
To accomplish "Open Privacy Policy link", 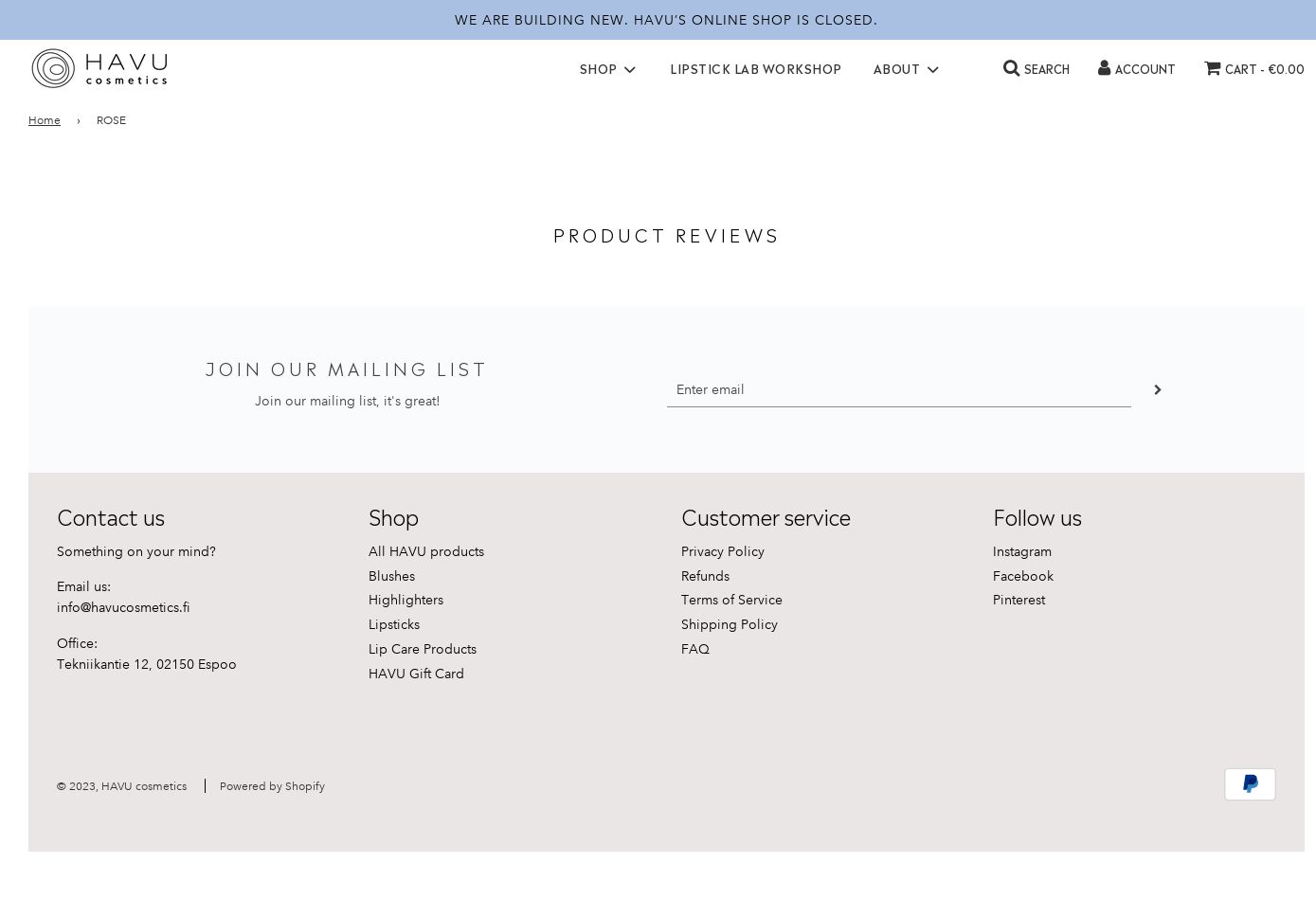I will (x=723, y=551).
